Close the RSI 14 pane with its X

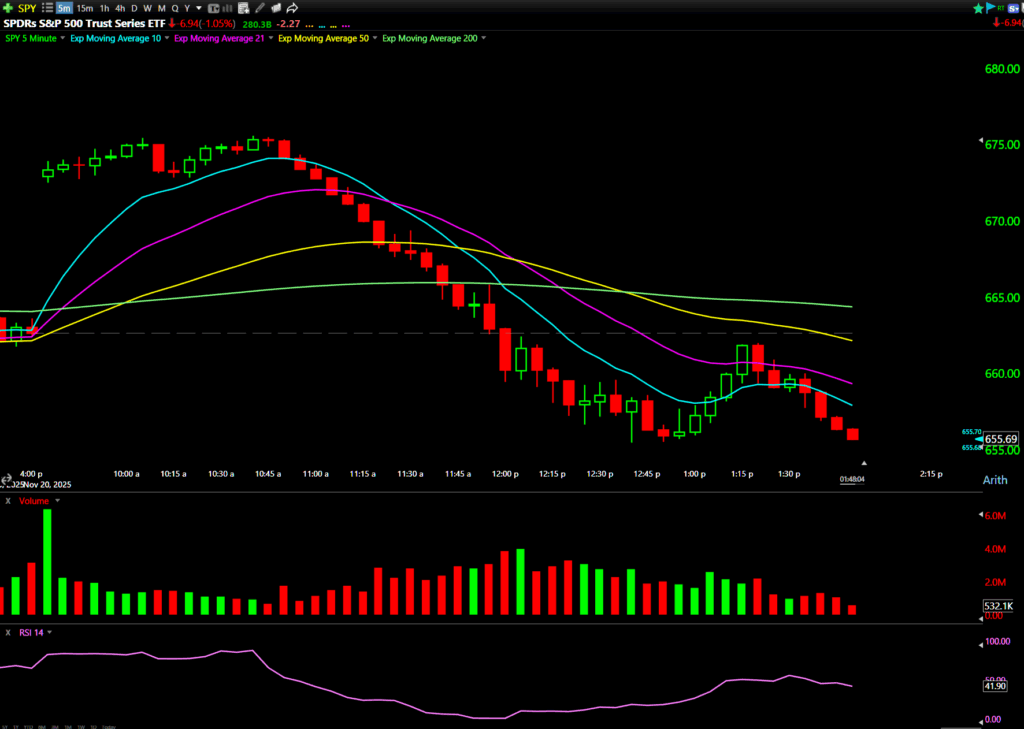pos(8,632)
